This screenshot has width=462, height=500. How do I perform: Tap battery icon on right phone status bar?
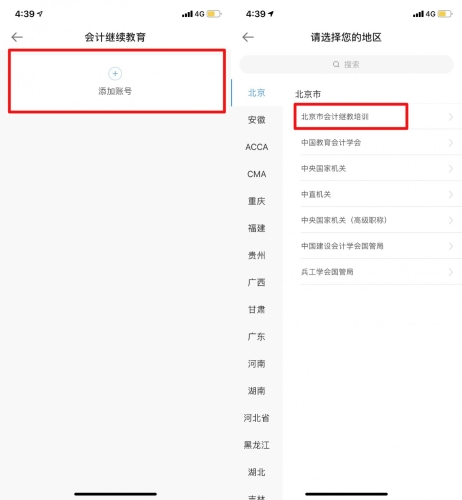pyautogui.click(x=445, y=14)
